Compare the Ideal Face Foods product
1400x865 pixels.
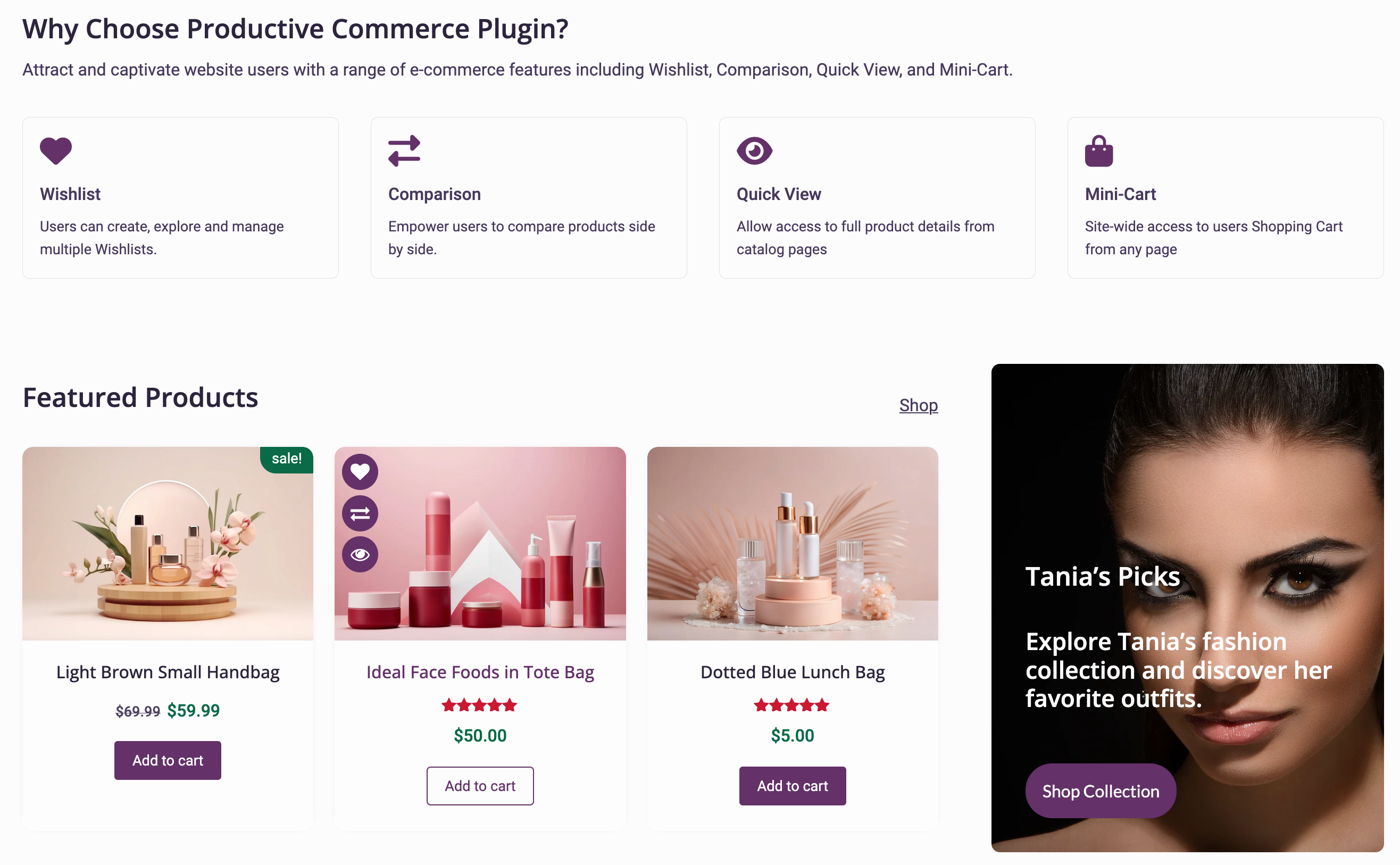360,514
